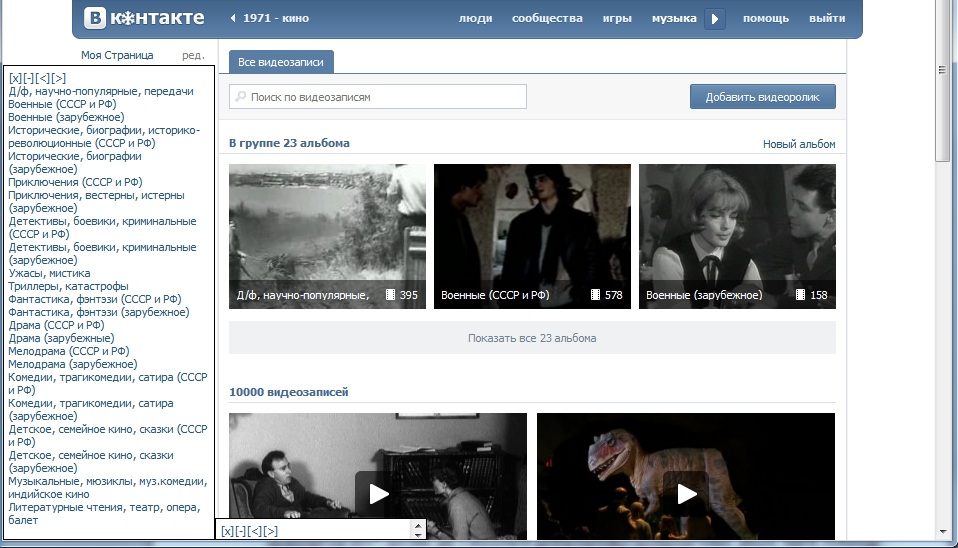
Task: Open сообщества in top menu
Action: coord(547,18)
